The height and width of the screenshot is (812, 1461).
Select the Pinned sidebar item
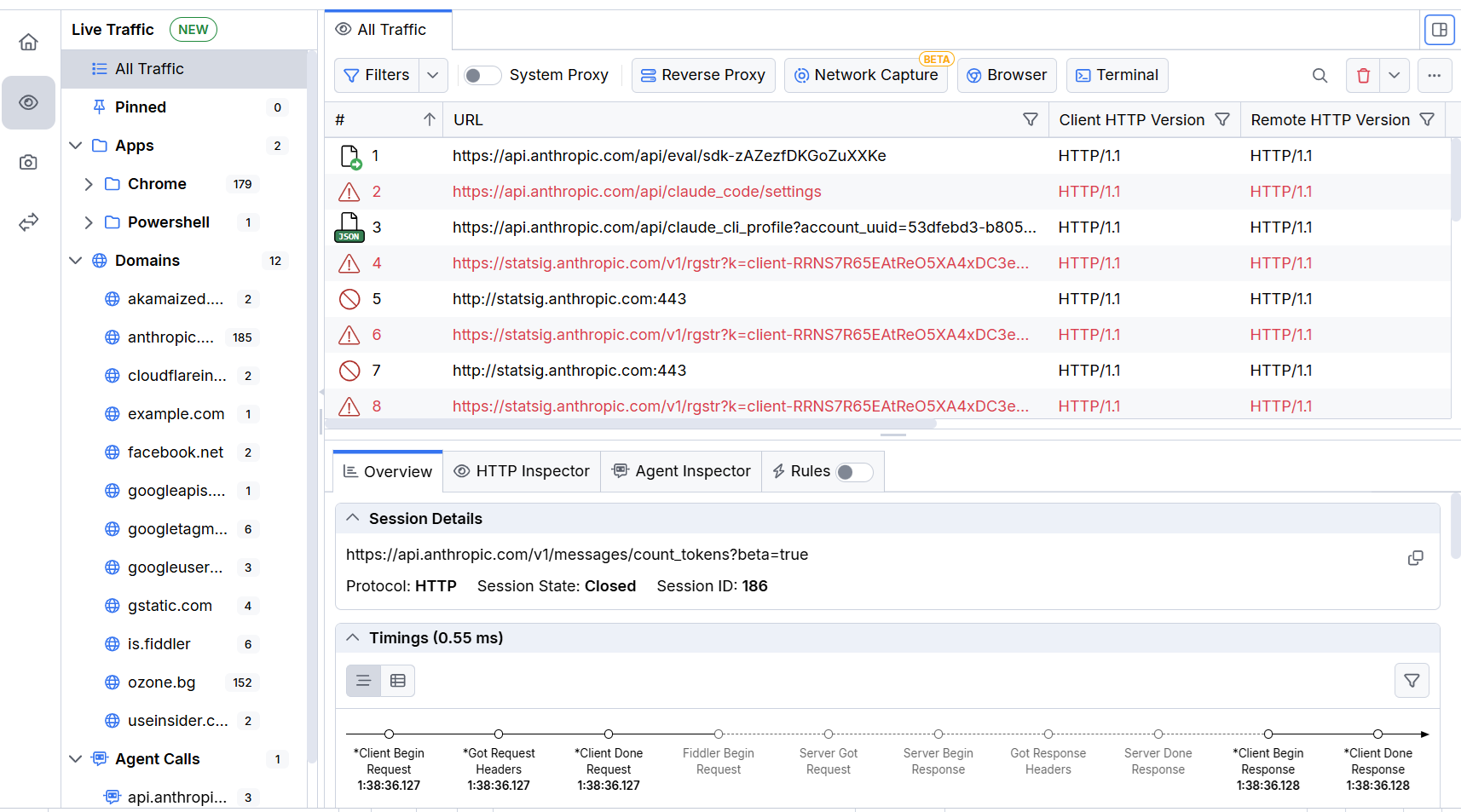(184, 107)
